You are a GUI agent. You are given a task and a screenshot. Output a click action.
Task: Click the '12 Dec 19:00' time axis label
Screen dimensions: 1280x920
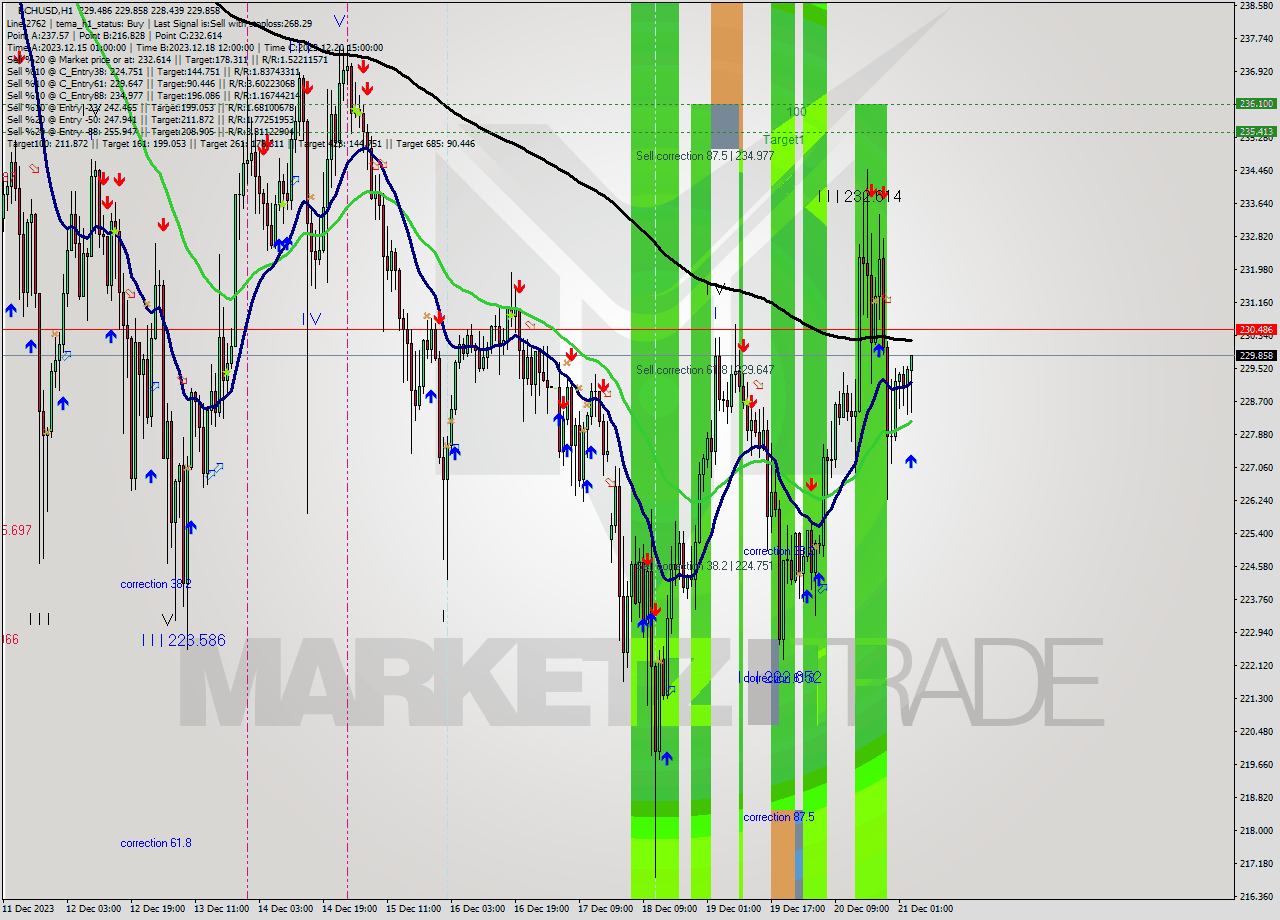[x=156, y=909]
